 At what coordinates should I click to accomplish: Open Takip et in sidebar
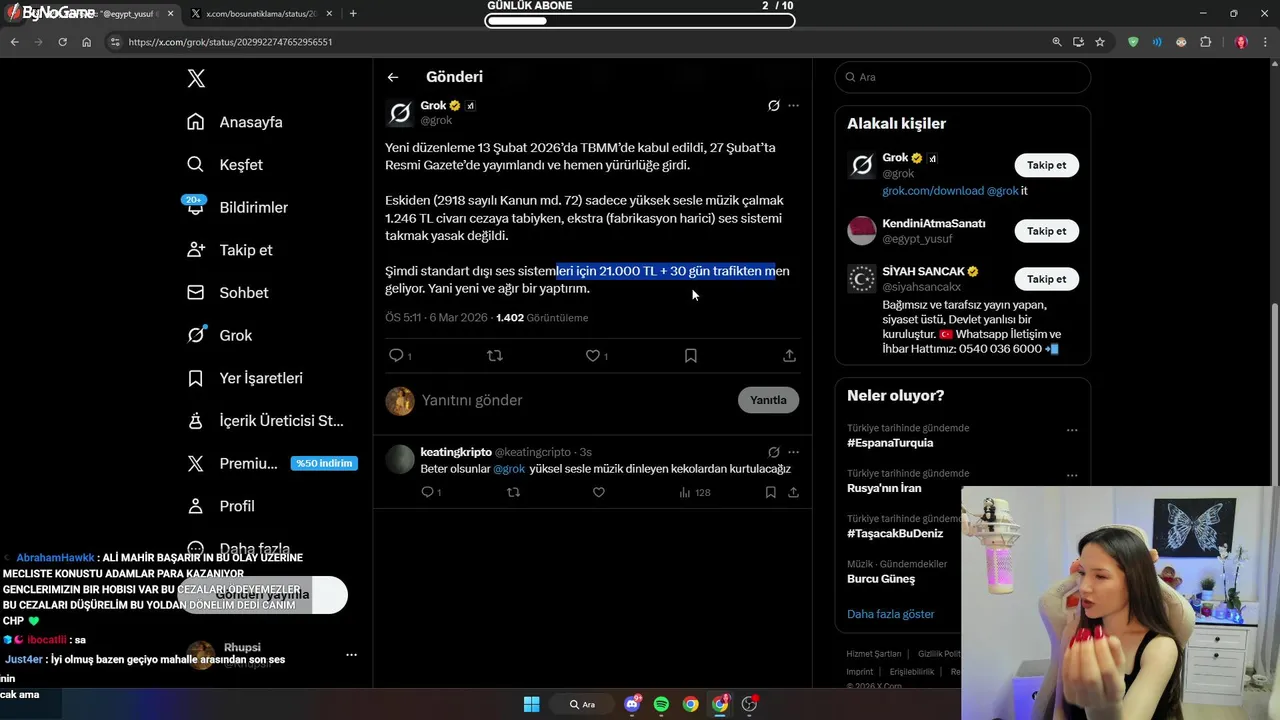click(x=230, y=250)
